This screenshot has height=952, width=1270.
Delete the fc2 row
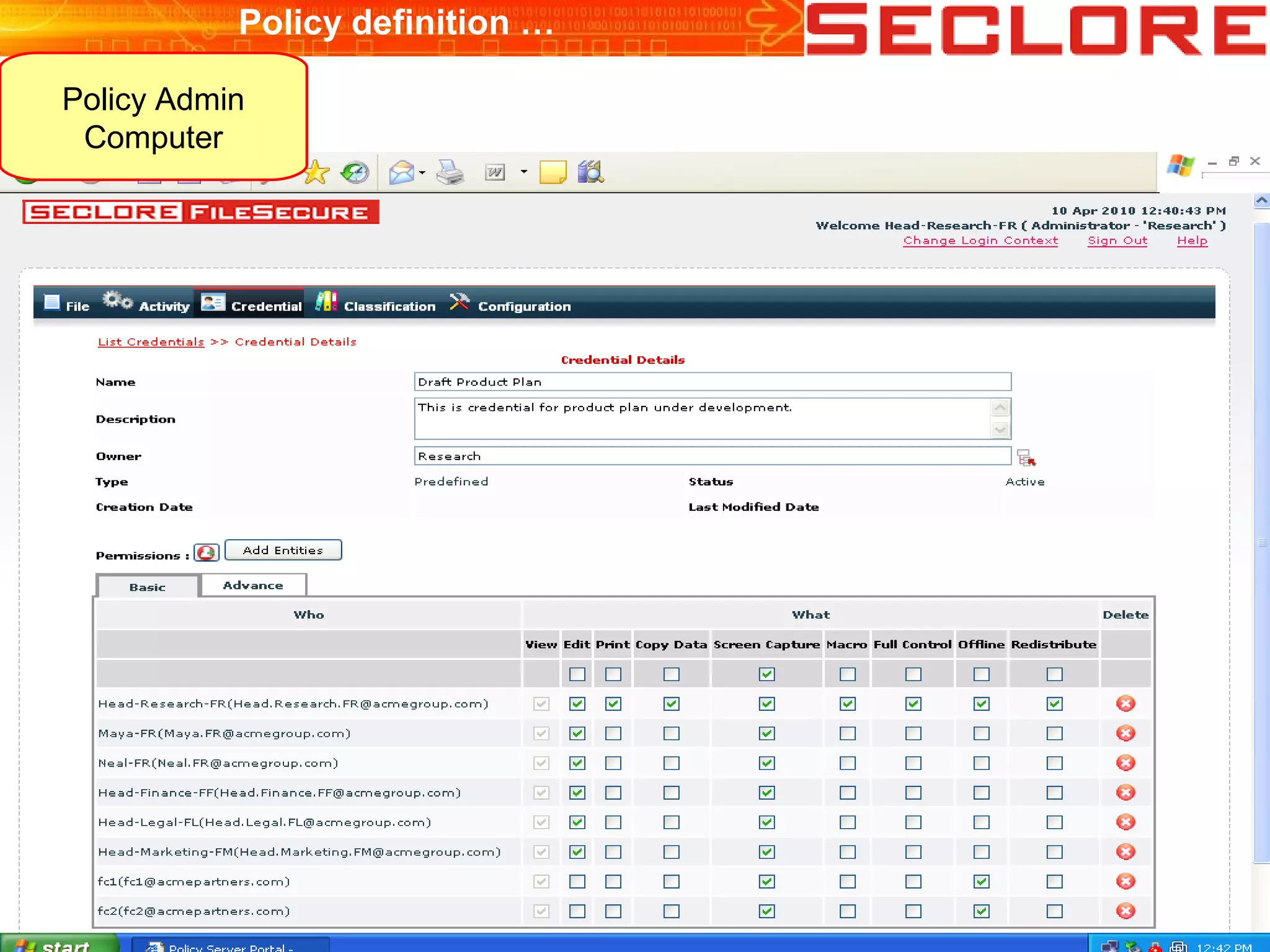(x=1126, y=911)
